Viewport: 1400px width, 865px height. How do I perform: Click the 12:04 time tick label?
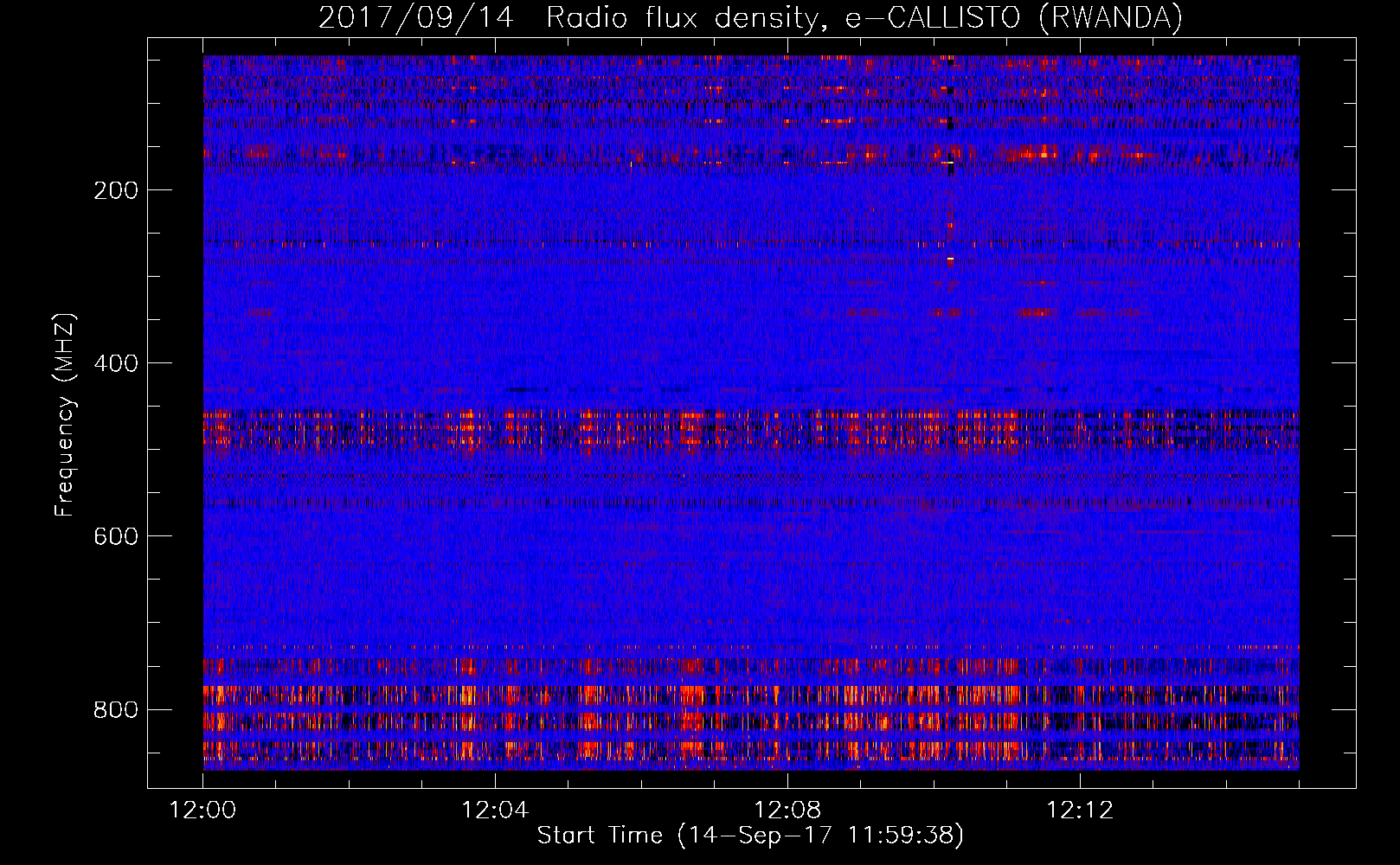[495, 811]
